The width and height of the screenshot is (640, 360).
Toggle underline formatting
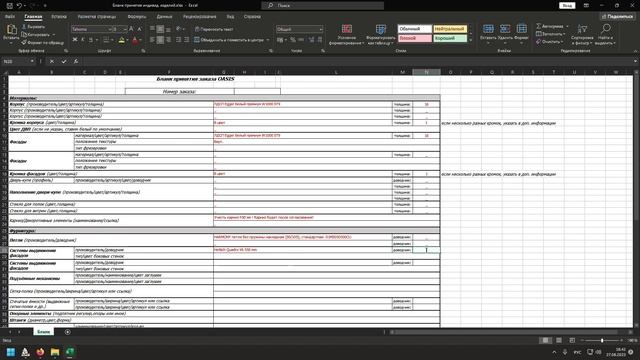tap(91, 40)
